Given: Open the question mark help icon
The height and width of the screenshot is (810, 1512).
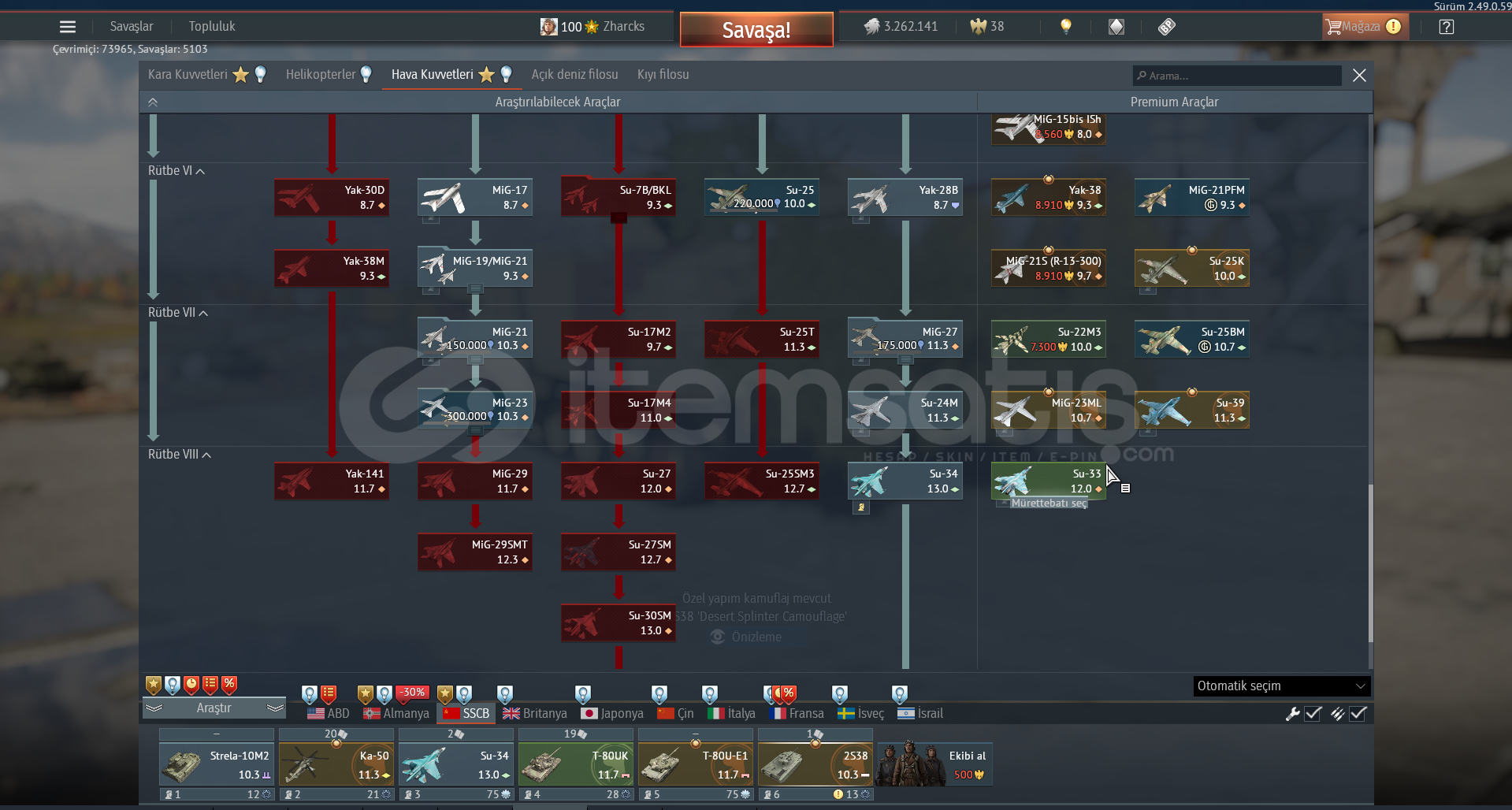Looking at the screenshot, I should coord(1446,27).
